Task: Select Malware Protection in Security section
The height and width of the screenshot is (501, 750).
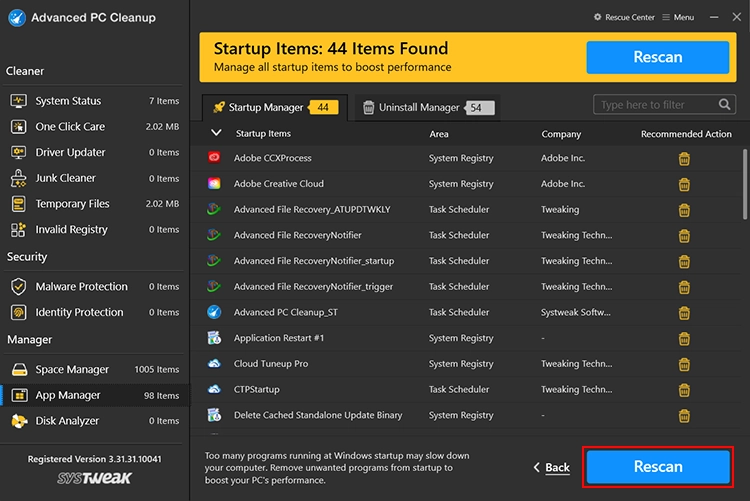Action: coord(81,286)
